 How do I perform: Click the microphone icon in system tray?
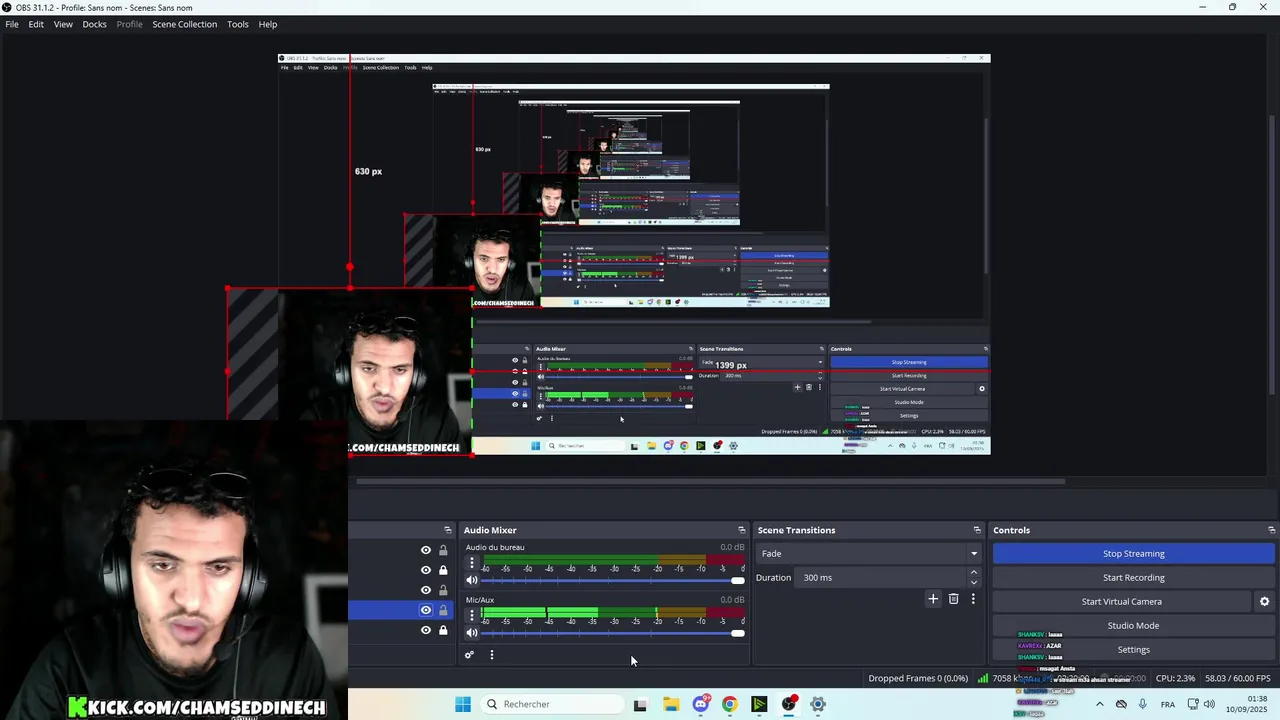tap(1143, 704)
